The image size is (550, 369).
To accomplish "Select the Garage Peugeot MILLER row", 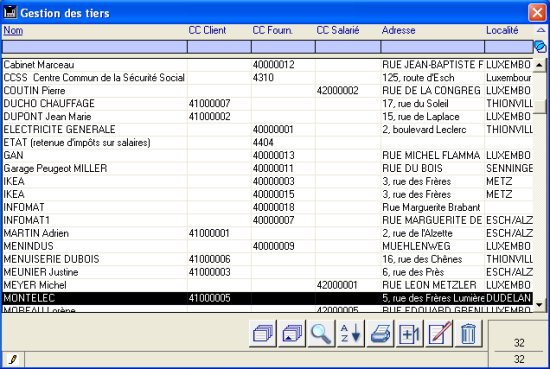I will (268, 168).
